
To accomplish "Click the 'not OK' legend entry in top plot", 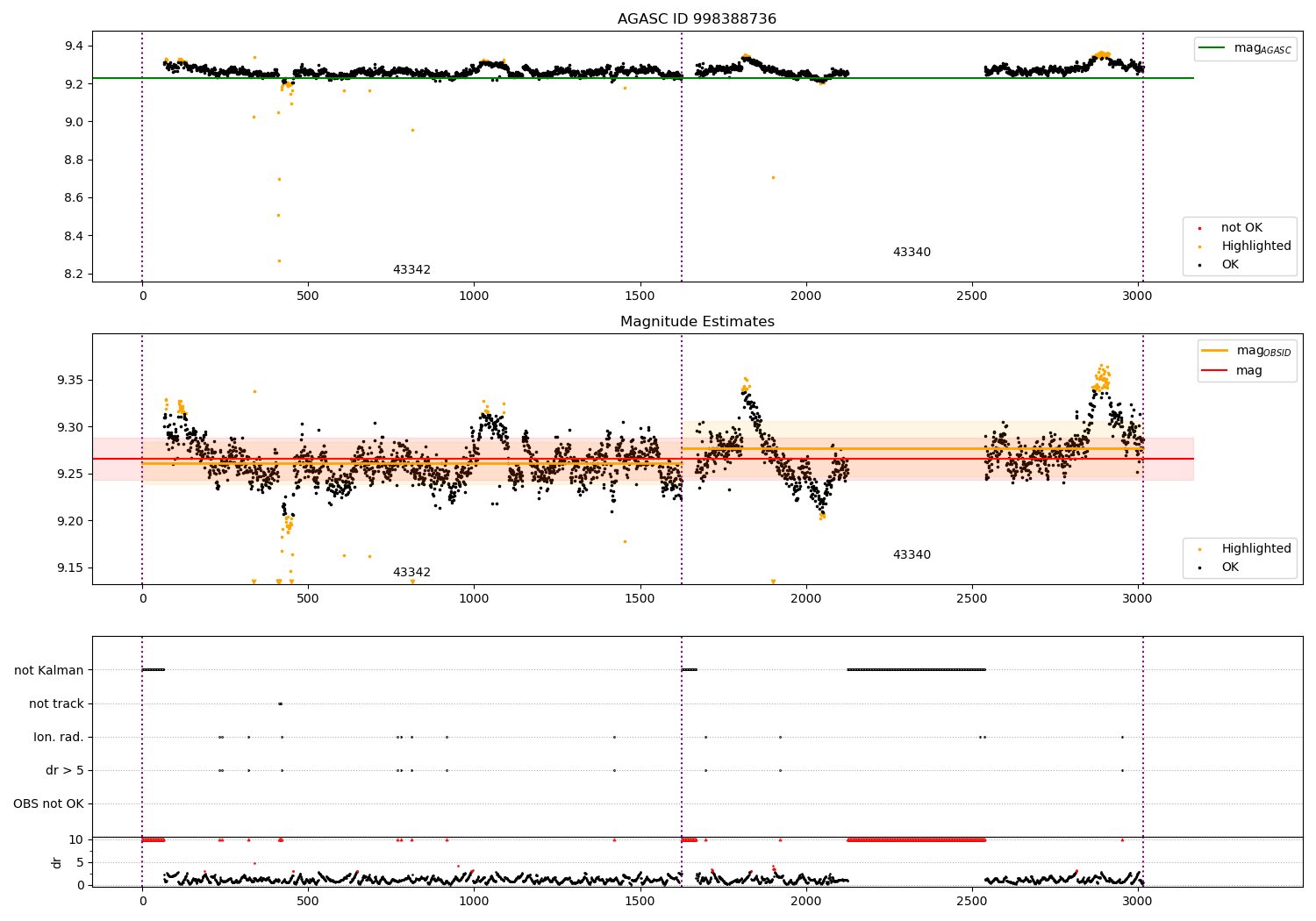I will [1241, 228].
